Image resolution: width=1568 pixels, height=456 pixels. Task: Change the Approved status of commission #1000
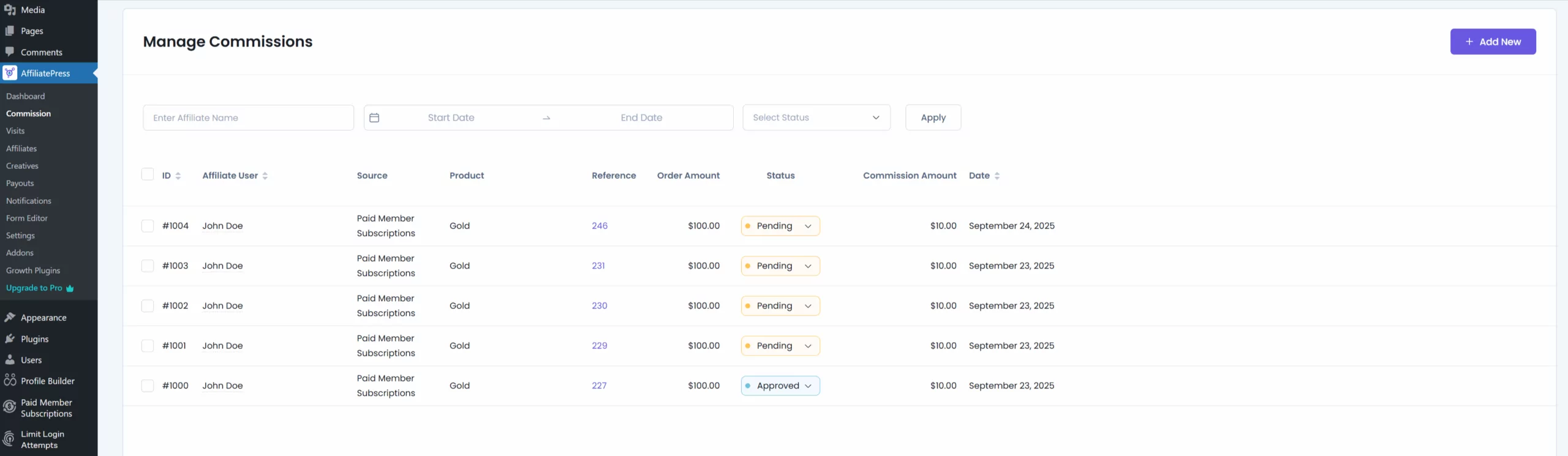(x=780, y=386)
